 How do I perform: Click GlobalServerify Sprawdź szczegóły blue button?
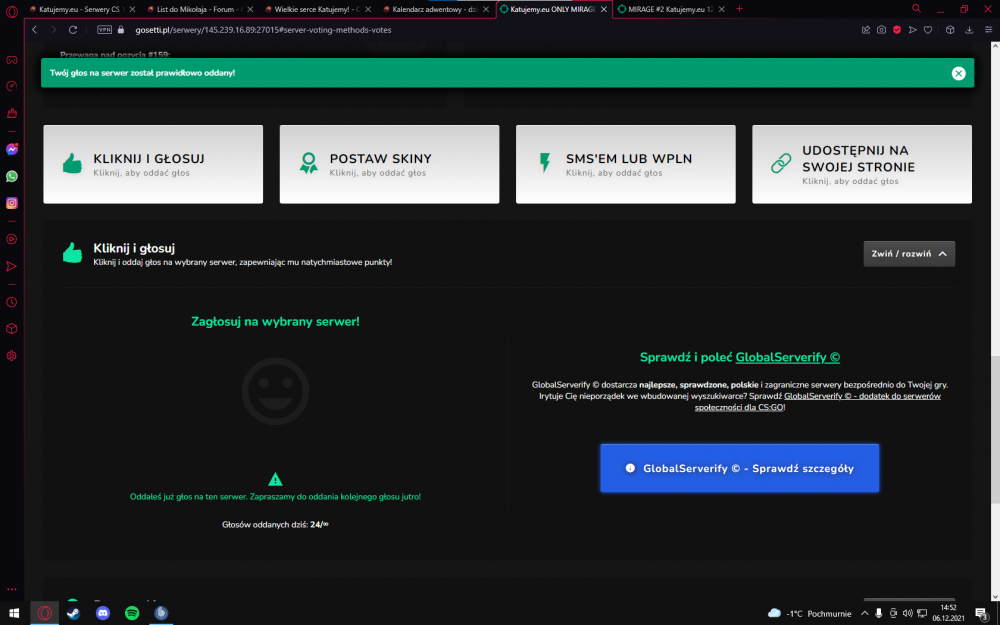[739, 468]
